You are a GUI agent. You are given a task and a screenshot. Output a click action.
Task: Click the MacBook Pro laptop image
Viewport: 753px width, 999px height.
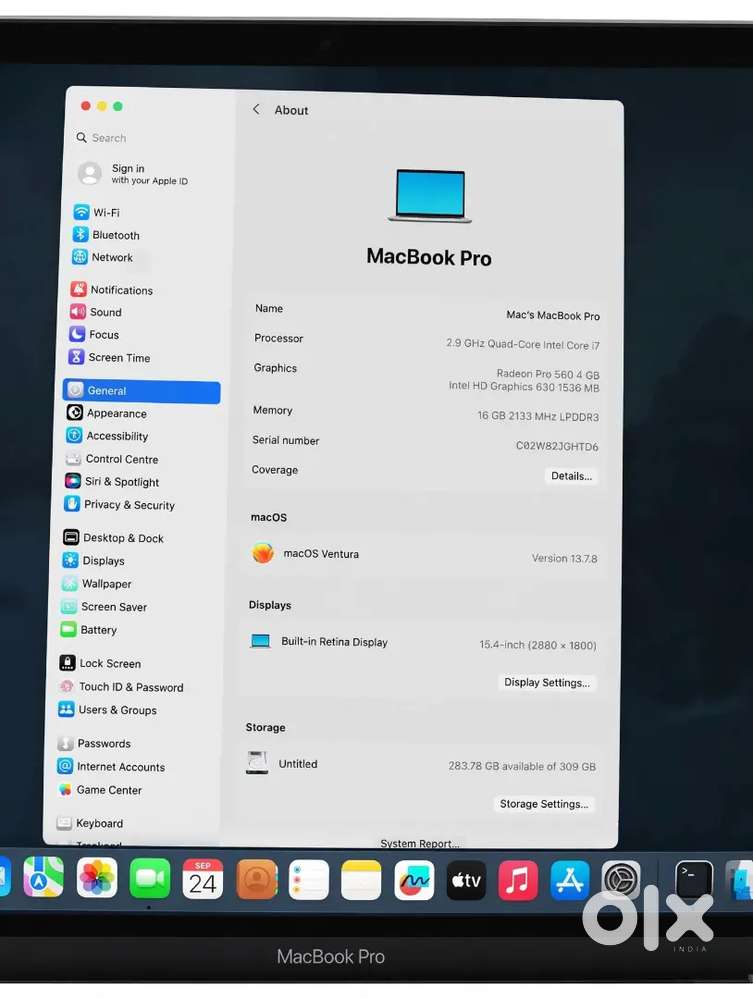[x=430, y=196]
